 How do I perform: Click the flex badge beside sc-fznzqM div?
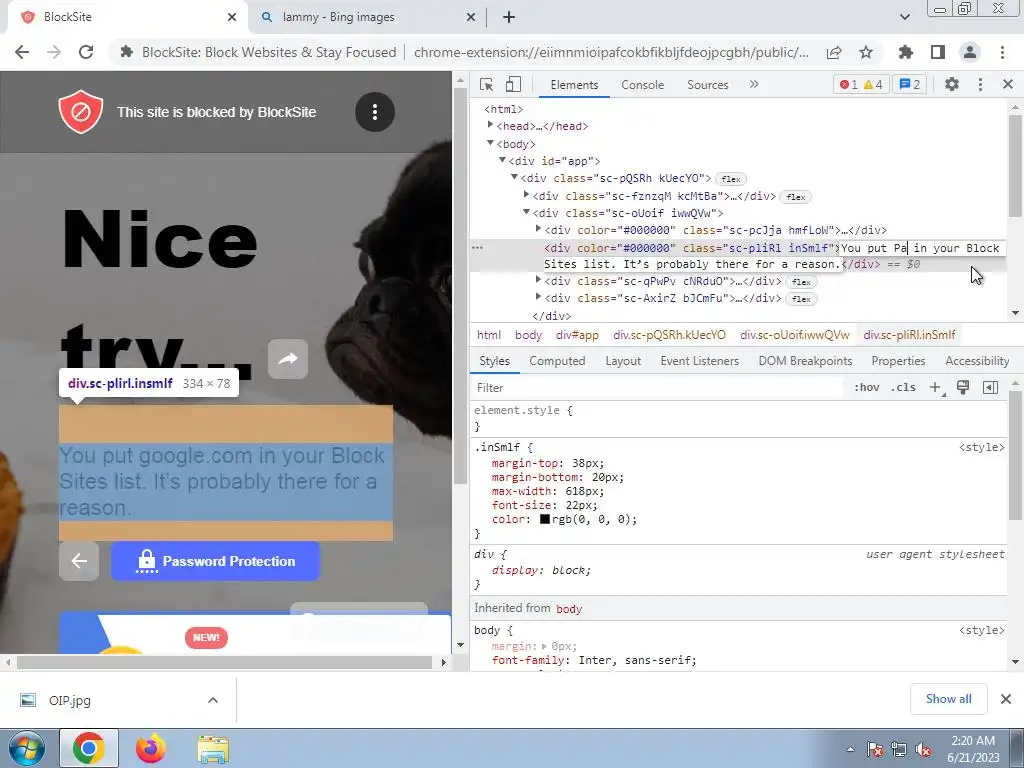coord(795,197)
